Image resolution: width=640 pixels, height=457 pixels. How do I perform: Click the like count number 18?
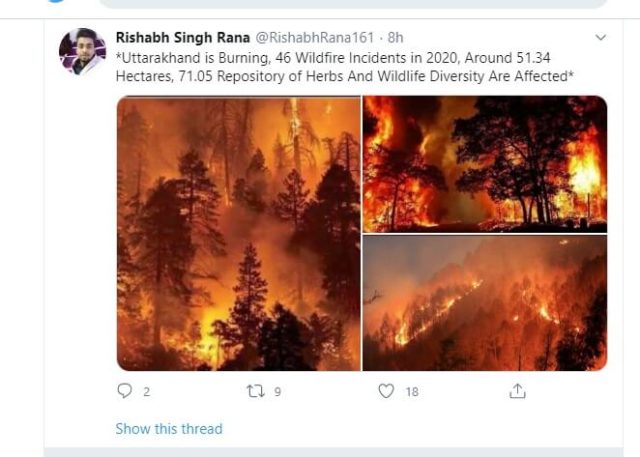(412, 392)
